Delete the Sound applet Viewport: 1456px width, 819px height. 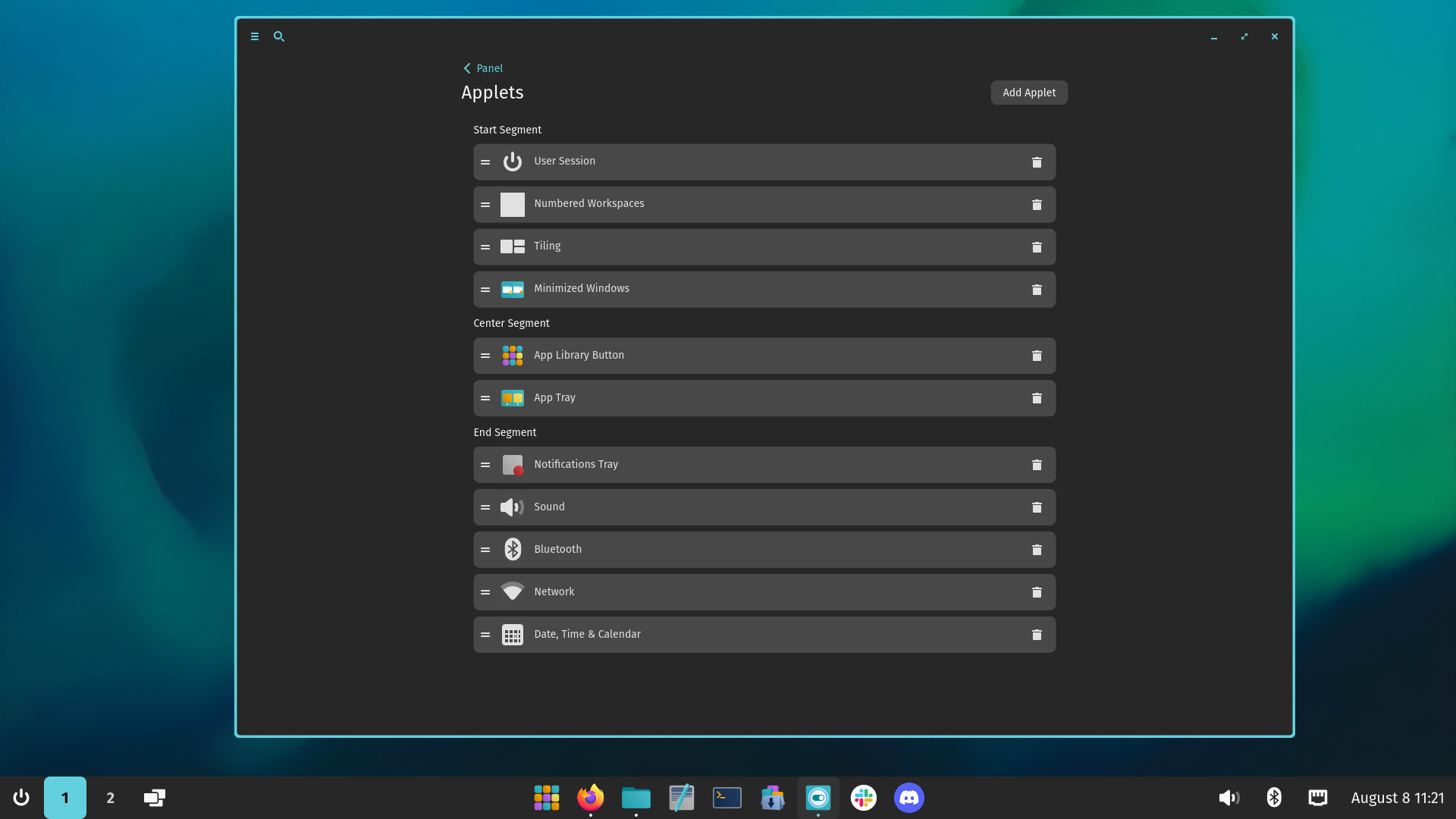point(1037,507)
